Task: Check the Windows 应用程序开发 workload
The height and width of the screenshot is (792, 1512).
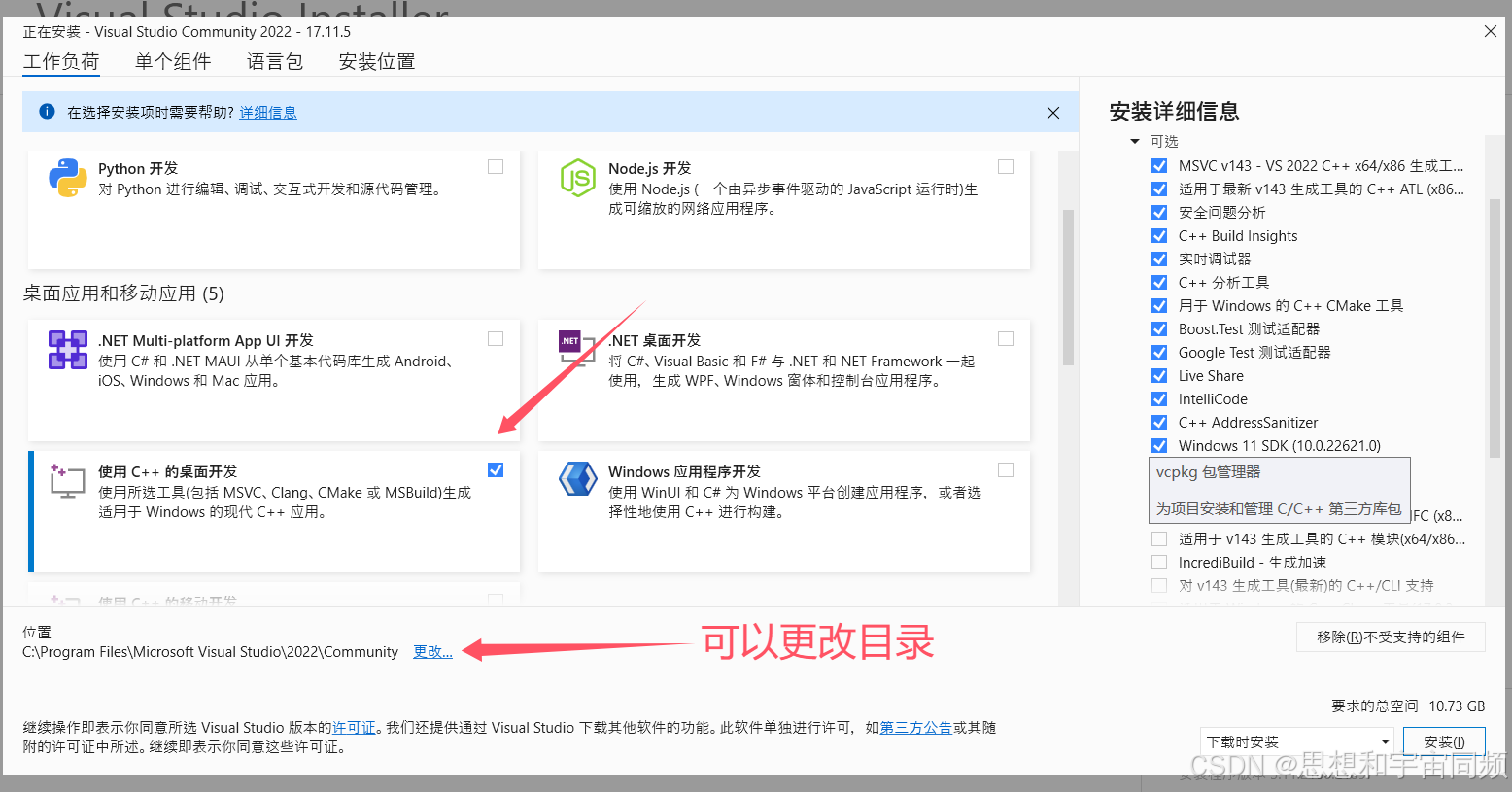Action: (1006, 470)
